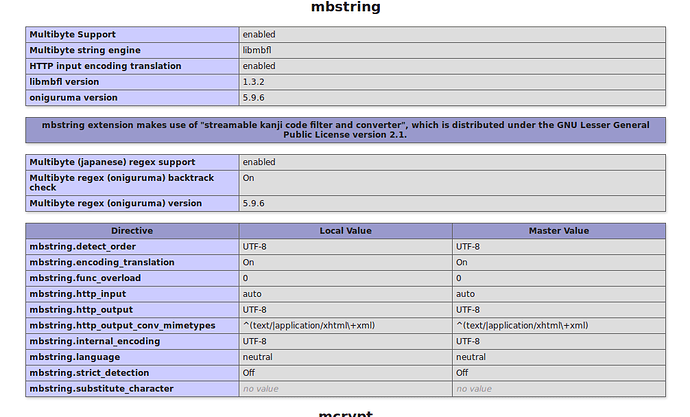Click master UTF-8 value for internal_encoding

[559, 341]
